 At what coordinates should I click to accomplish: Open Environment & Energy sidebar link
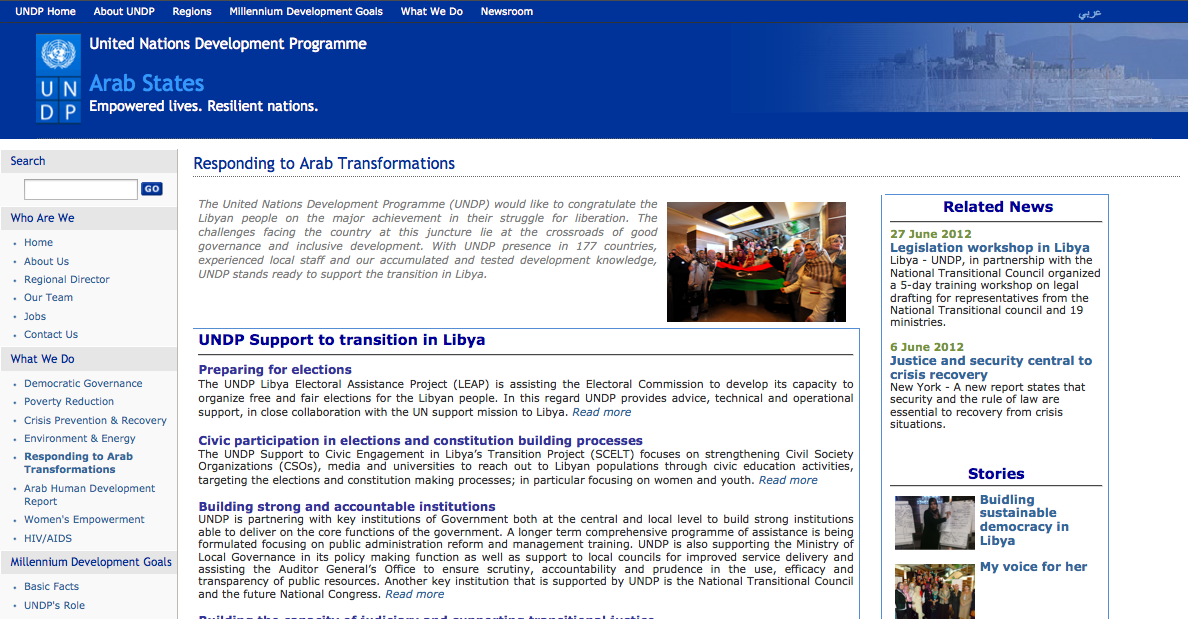80,439
